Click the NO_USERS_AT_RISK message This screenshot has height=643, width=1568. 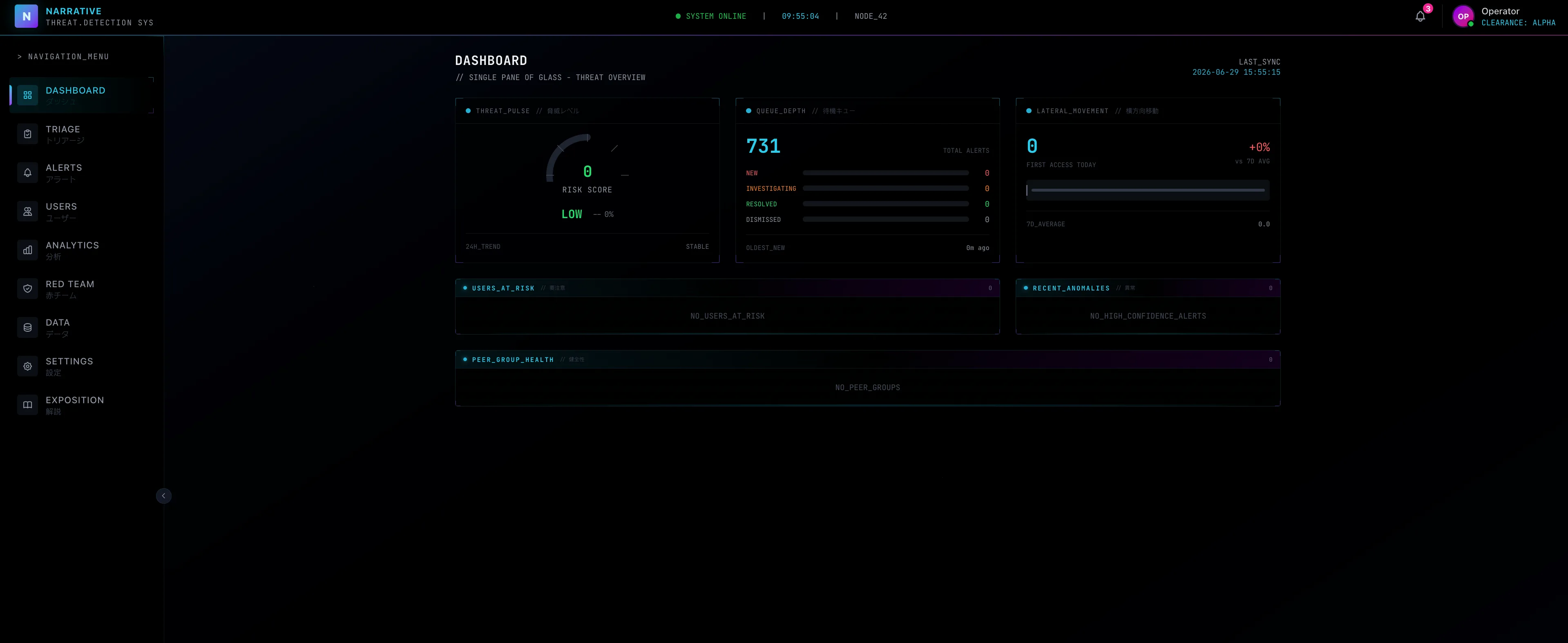point(727,316)
